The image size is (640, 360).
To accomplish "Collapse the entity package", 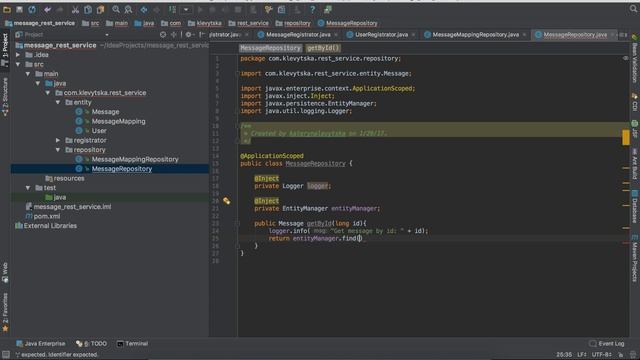I will coord(58,102).
